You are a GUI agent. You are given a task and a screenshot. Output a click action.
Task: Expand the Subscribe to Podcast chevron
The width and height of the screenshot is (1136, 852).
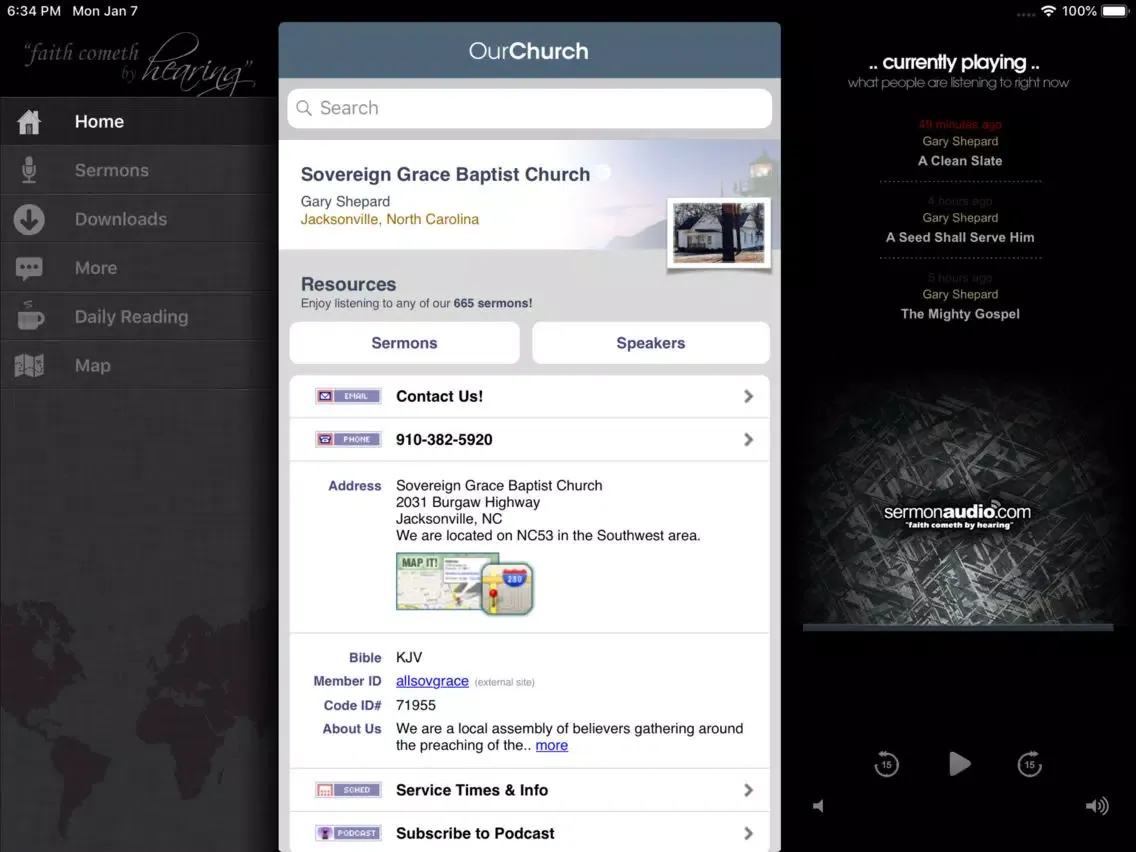pyautogui.click(x=748, y=833)
